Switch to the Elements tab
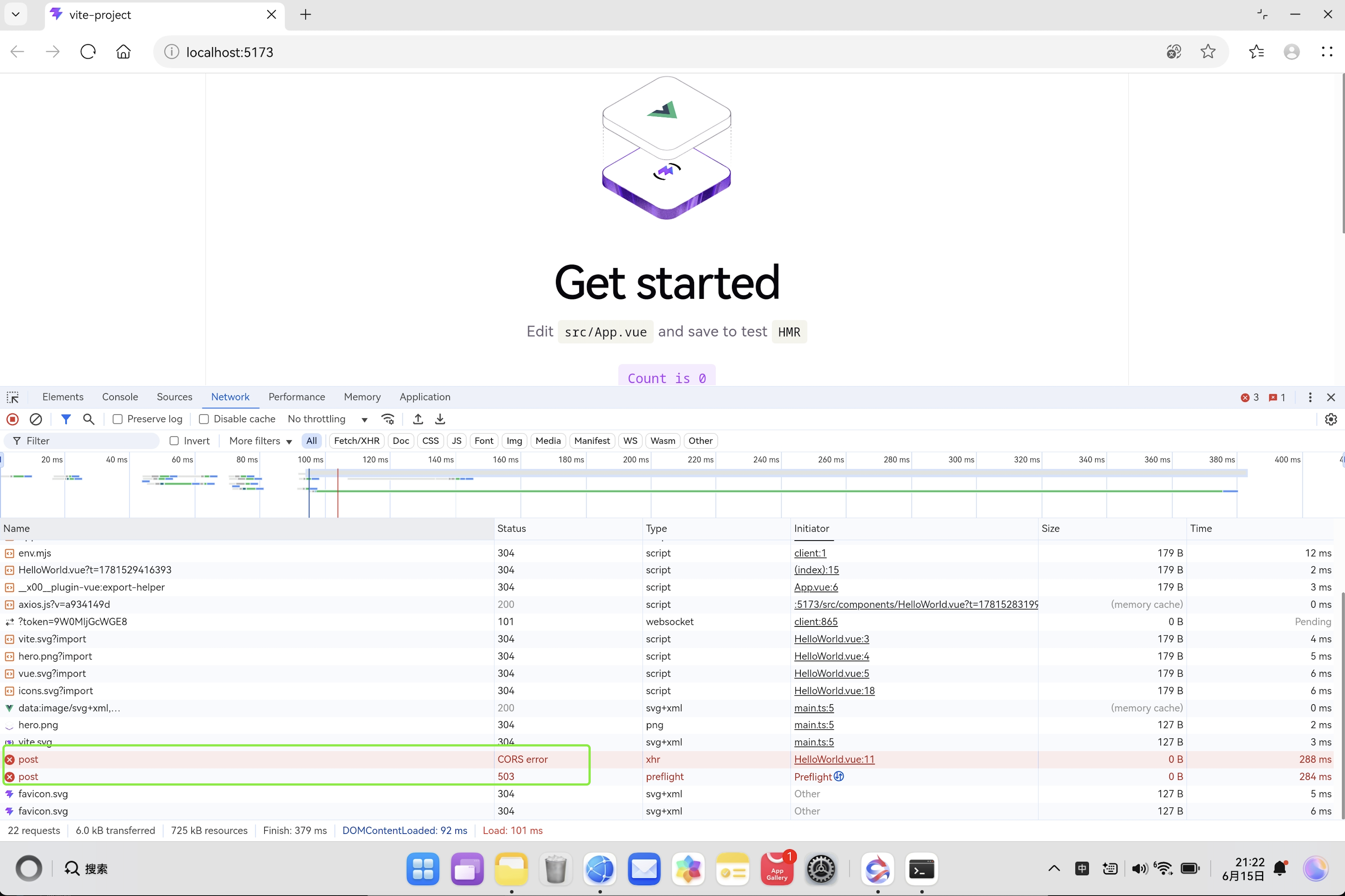The image size is (1345, 896). coord(63,397)
